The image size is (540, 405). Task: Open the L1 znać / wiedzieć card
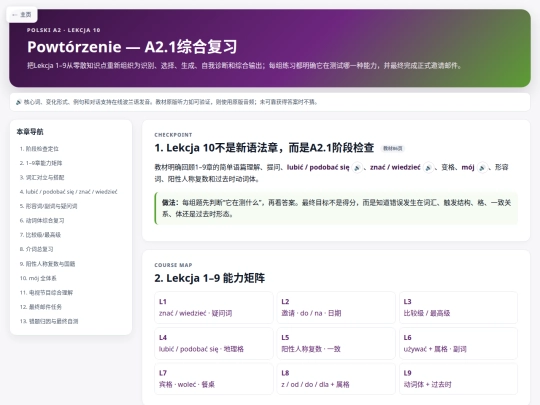(x=214, y=308)
